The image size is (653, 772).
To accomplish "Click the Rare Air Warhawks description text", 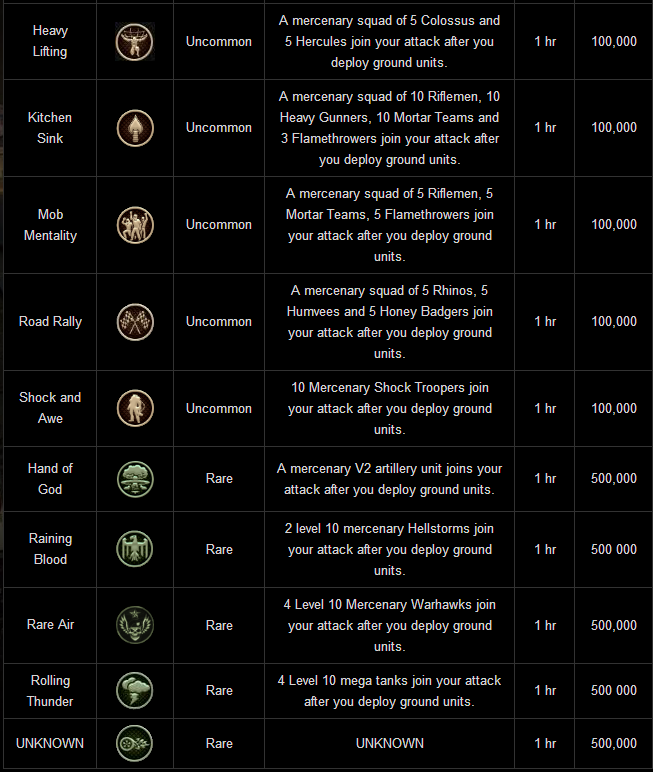I will click(x=390, y=625).
